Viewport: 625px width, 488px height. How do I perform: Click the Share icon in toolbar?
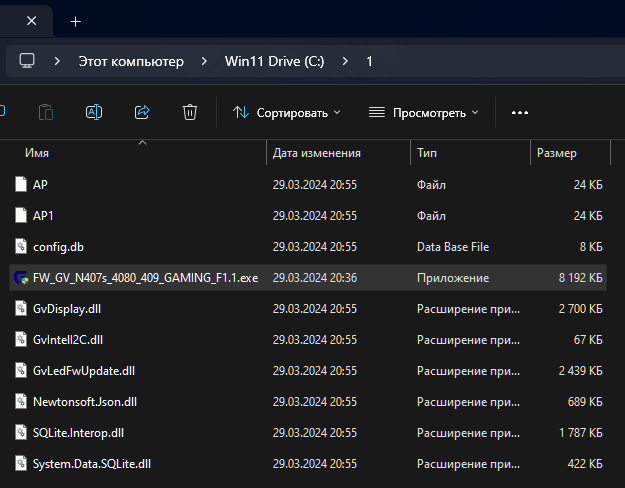(x=142, y=112)
